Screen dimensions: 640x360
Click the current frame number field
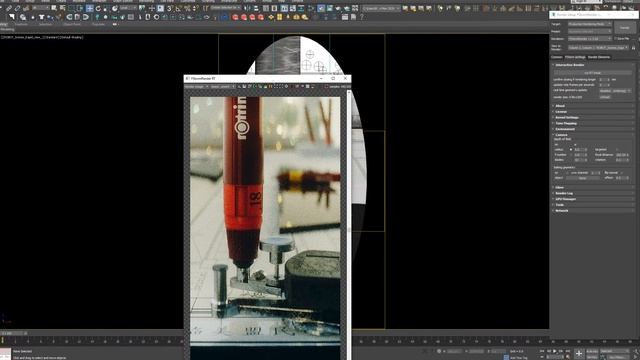tap(554, 357)
